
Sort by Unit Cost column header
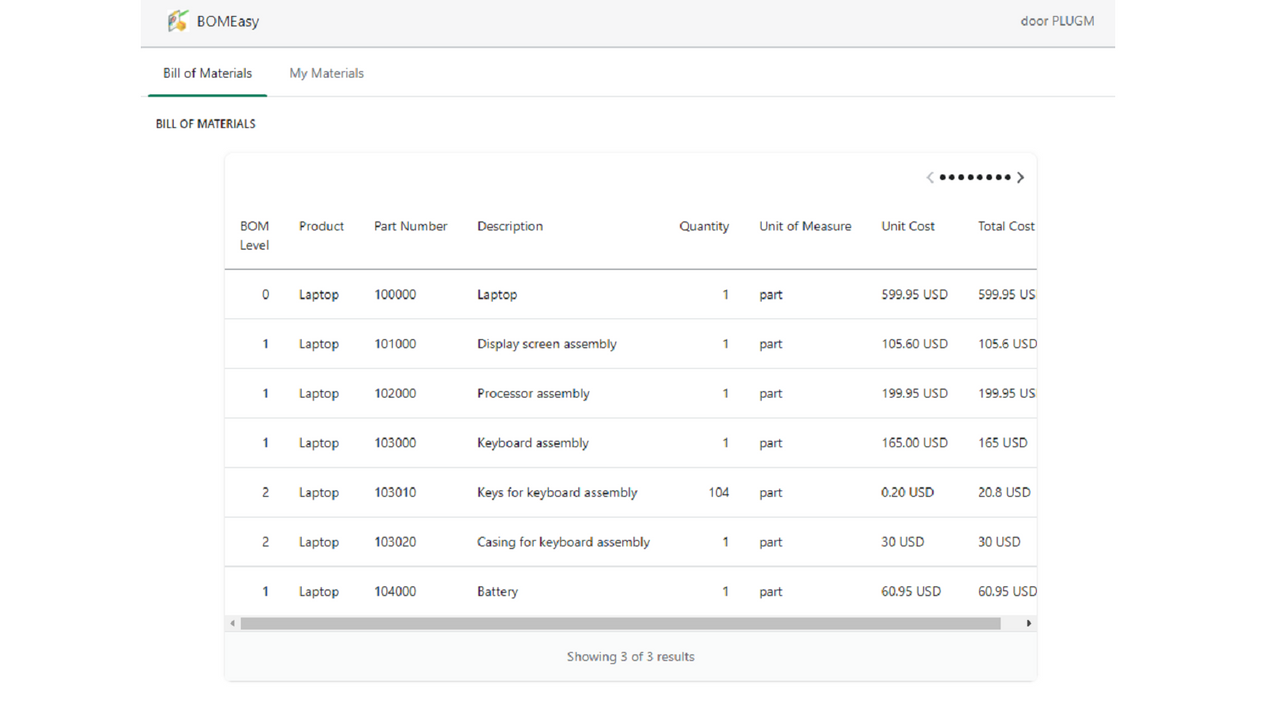tap(908, 226)
